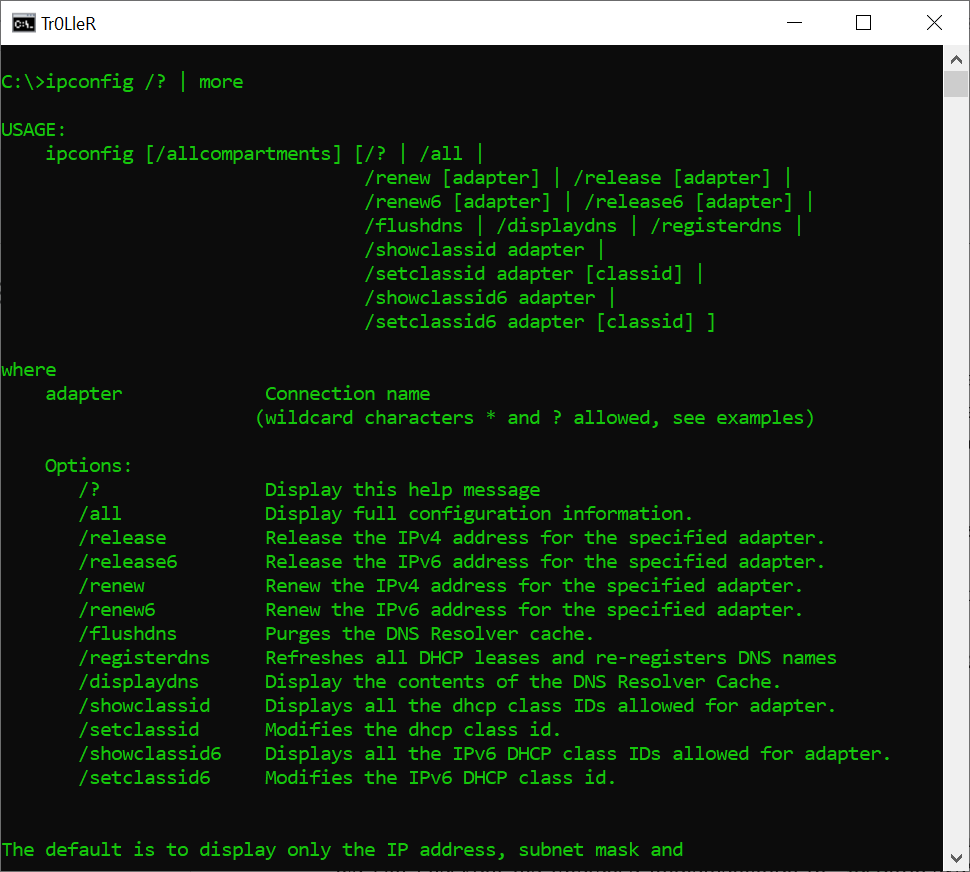Select the /all option text
The image size is (970, 872).
coord(100,513)
